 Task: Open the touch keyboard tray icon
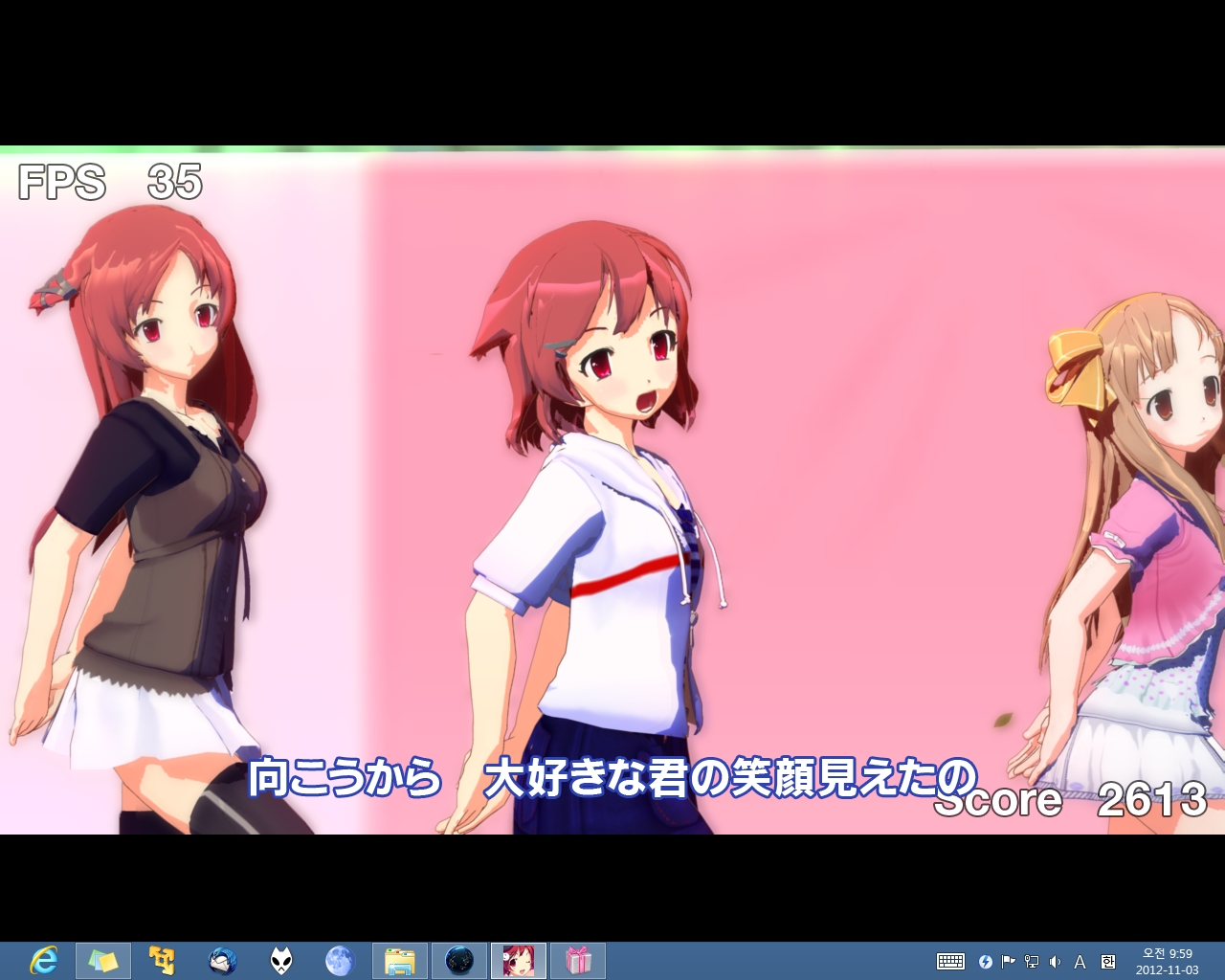(950, 962)
